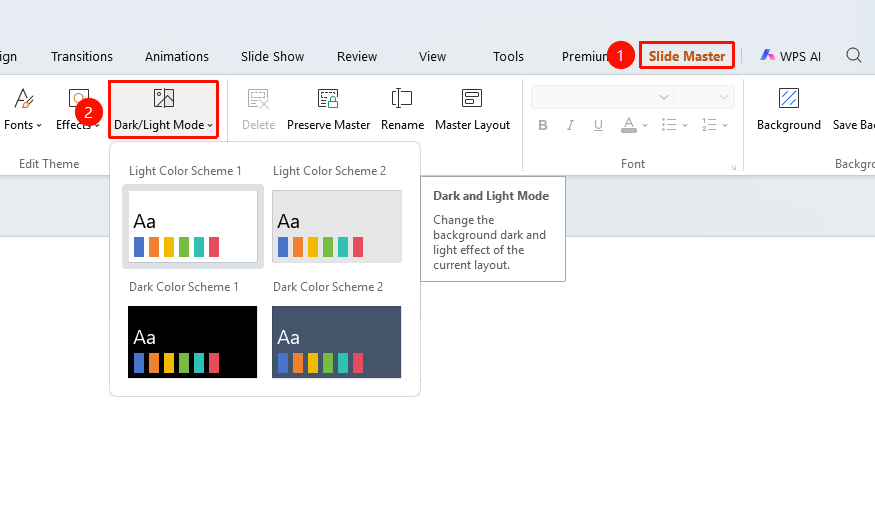875x515 pixels.
Task: Open the Effects theme dropdown
Action: pyautogui.click(x=78, y=109)
